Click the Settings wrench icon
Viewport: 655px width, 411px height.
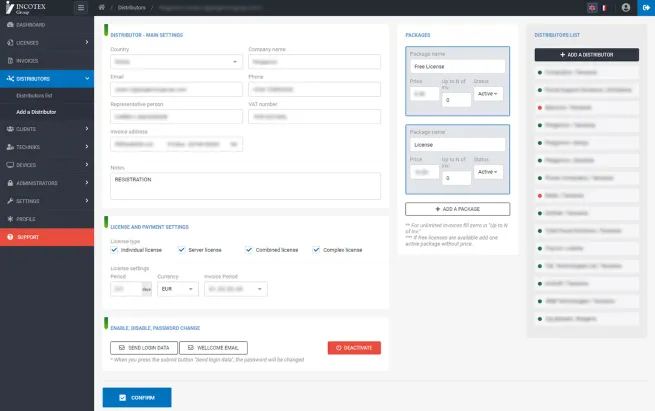(x=10, y=201)
